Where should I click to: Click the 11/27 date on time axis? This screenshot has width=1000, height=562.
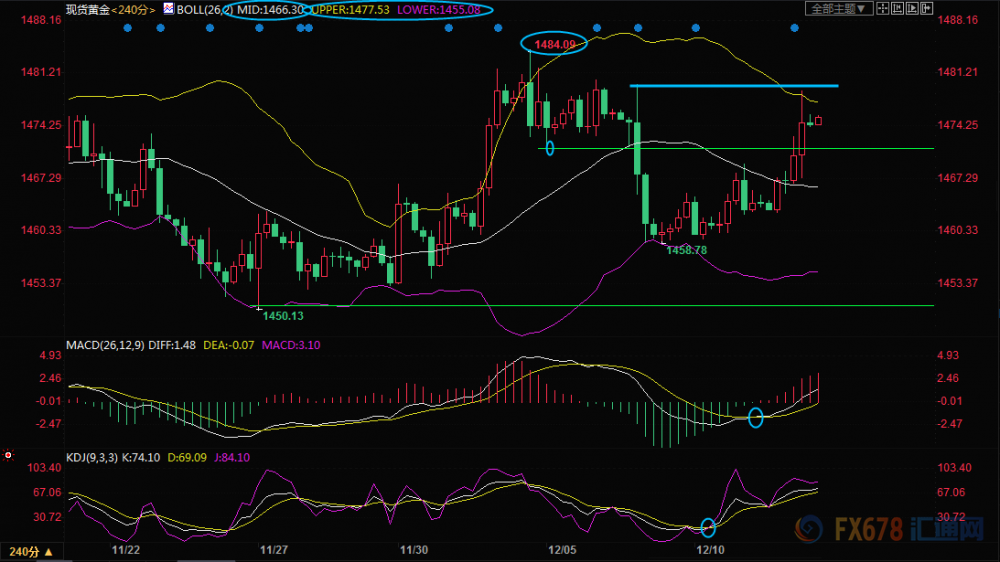tap(274, 550)
